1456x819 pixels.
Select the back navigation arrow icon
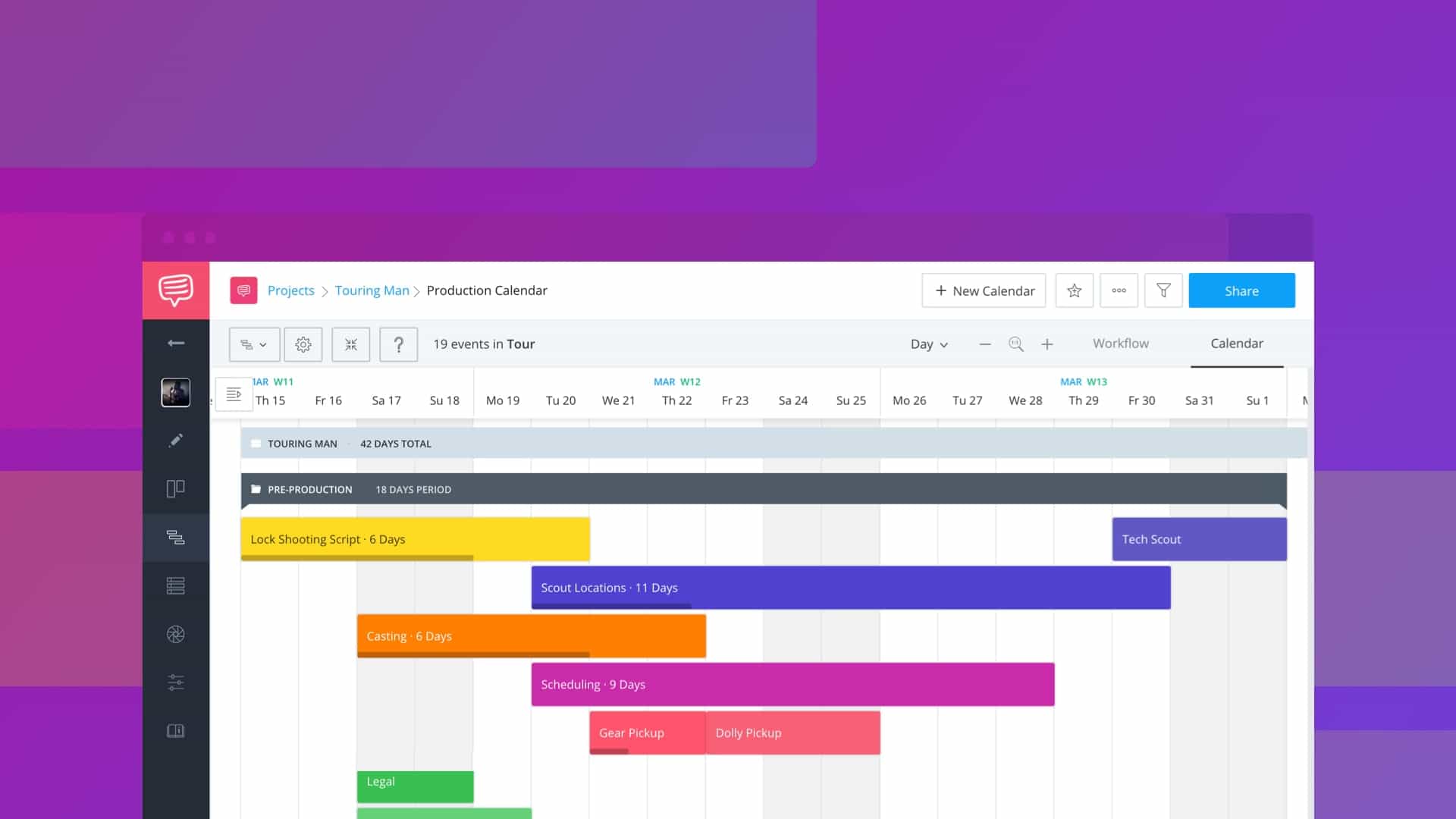(x=176, y=344)
